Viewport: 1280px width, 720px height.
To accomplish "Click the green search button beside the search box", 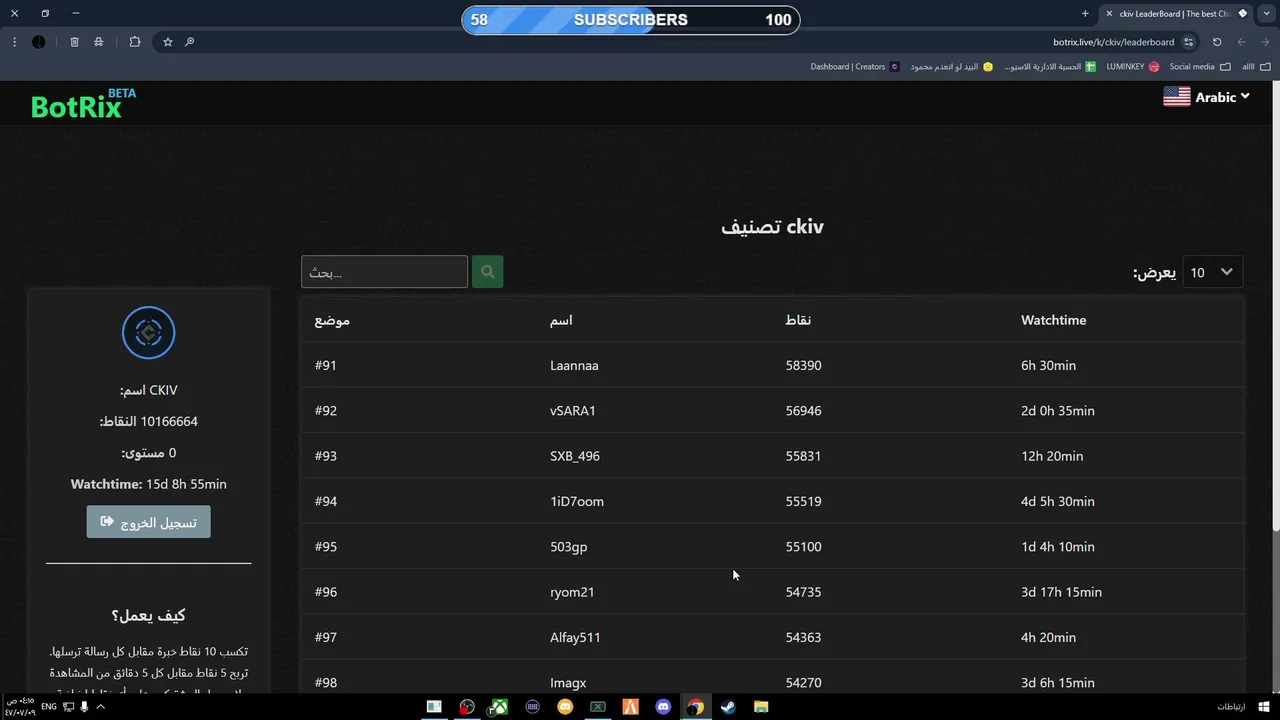I will (487, 272).
